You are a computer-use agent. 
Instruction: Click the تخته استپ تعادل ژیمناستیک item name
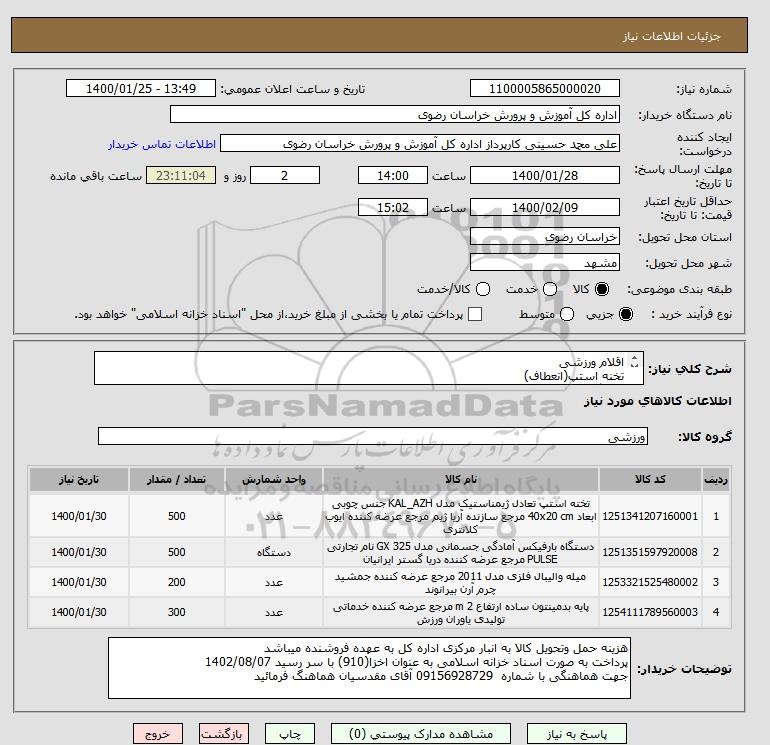pyautogui.click(x=461, y=516)
